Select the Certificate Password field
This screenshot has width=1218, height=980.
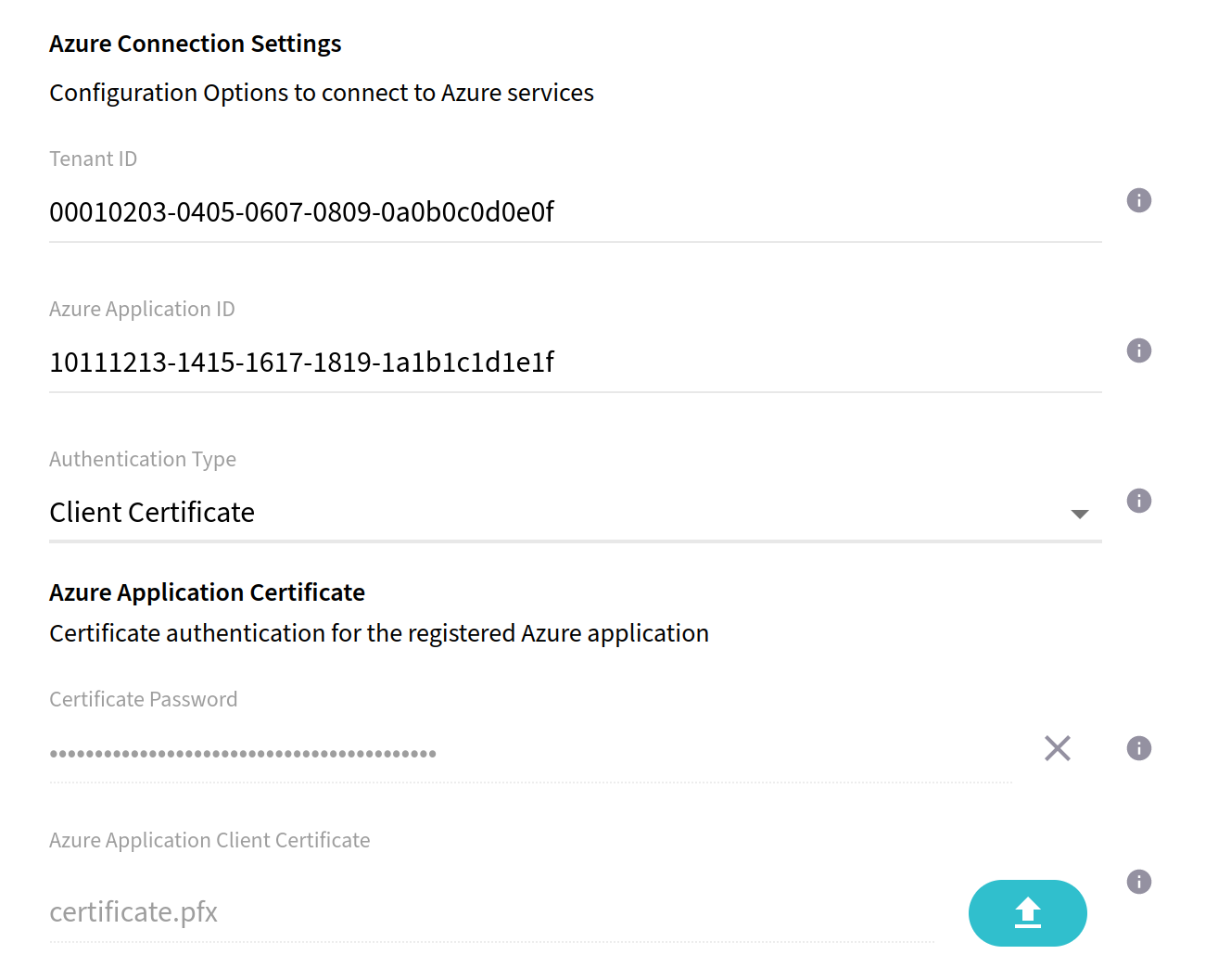point(528,753)
